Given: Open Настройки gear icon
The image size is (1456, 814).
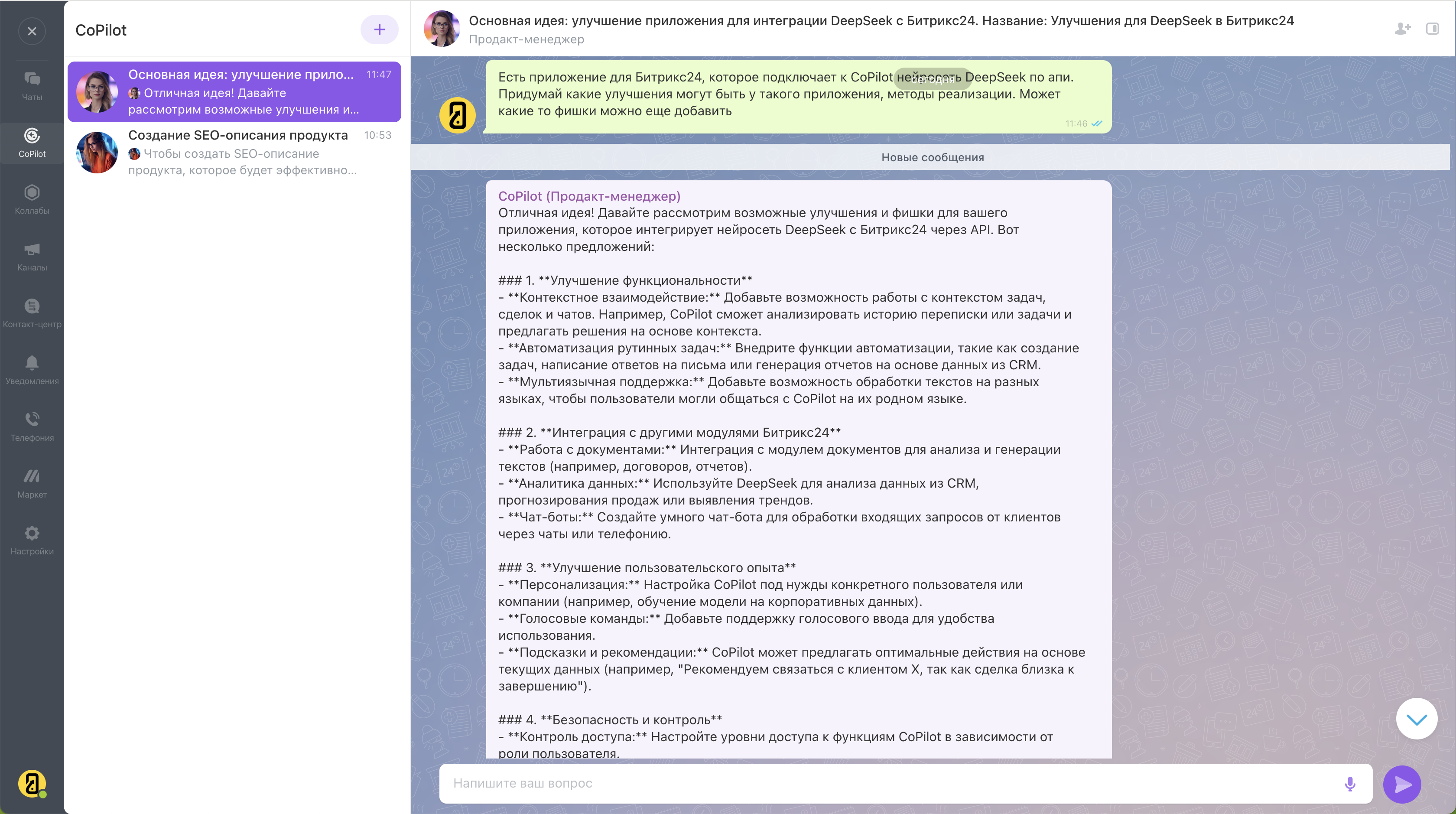Looking at the screenshot, I should pyautogui.click(x=32, y=540).
